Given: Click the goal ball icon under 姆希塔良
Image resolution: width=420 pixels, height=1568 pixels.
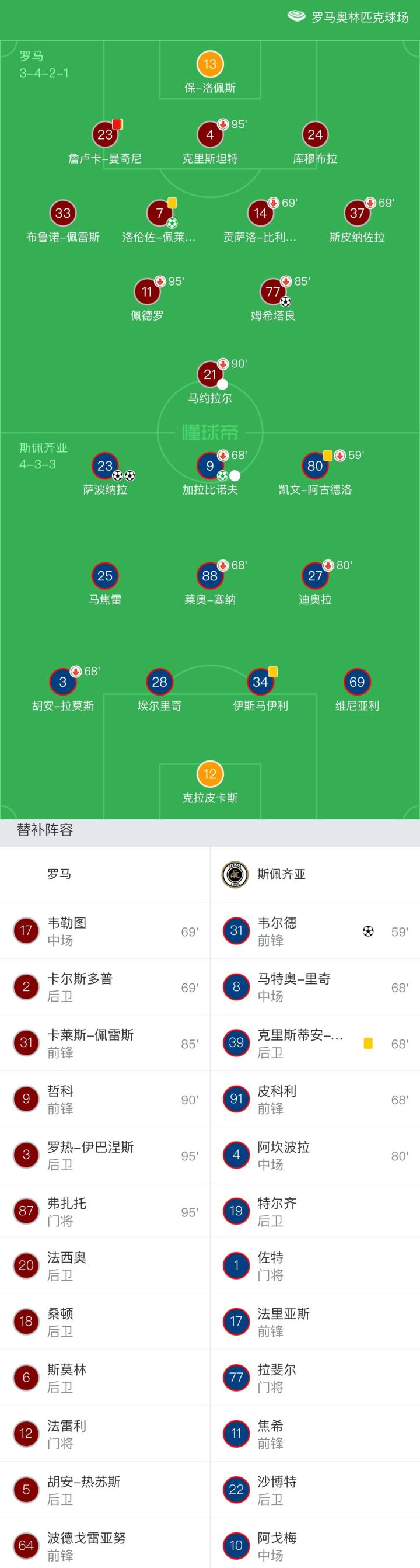Looking at the screenshot, I should click(x=286, y=301).
